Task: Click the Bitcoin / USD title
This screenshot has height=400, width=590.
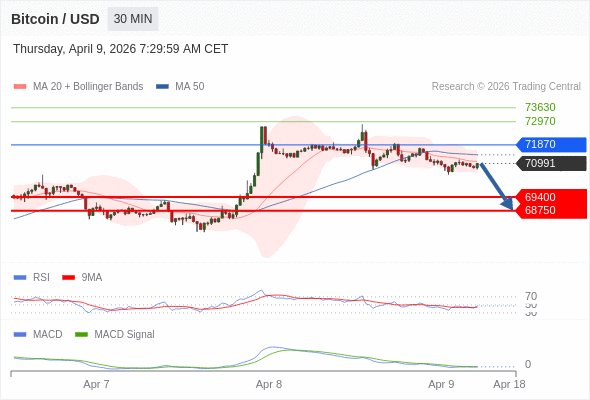Action: pos(55,19)
